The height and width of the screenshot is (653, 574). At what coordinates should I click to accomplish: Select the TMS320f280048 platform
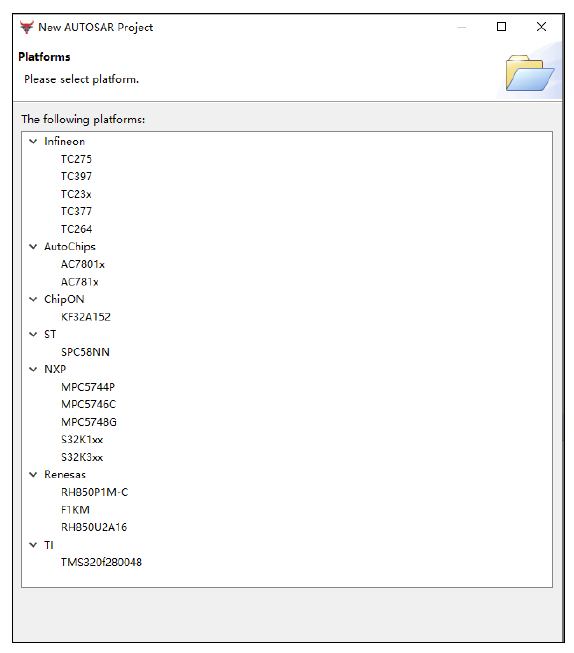point(101,562)
